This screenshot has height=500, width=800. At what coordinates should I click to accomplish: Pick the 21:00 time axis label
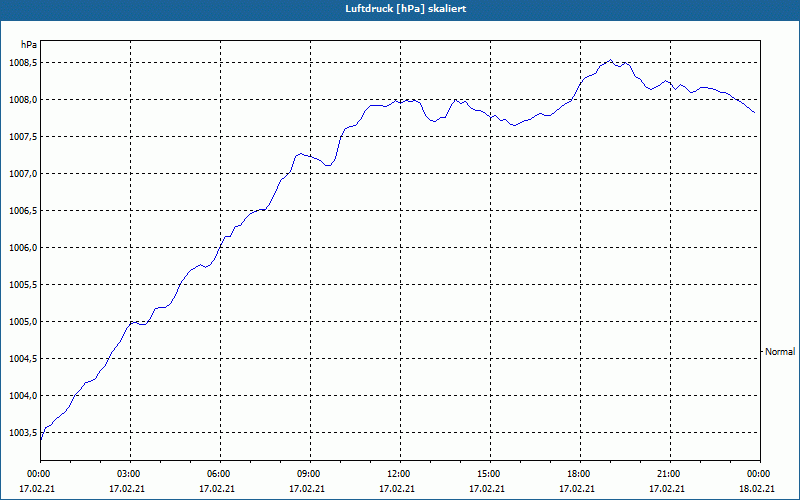coord(667,474)
